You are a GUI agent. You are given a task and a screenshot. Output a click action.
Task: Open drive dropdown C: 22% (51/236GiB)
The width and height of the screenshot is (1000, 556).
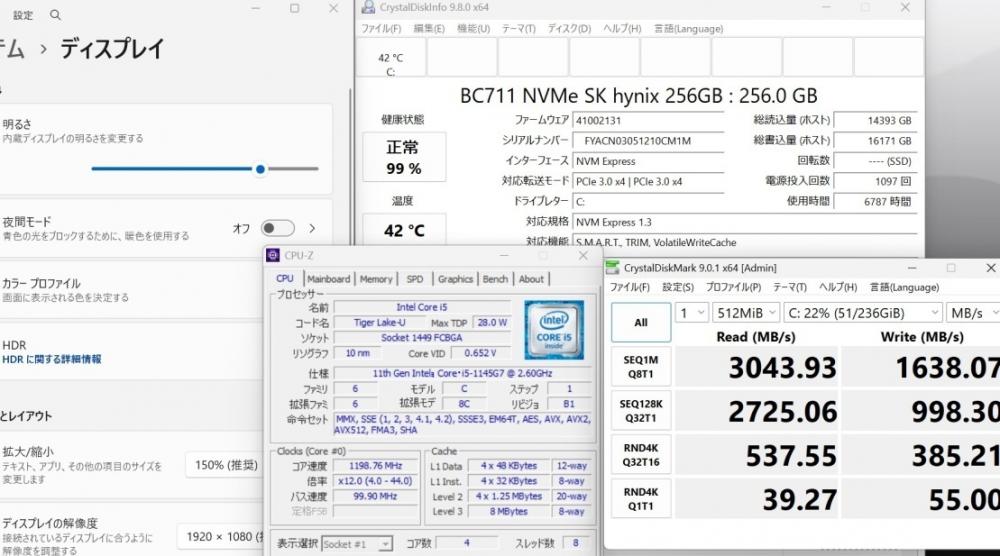(x=863, y=313)
